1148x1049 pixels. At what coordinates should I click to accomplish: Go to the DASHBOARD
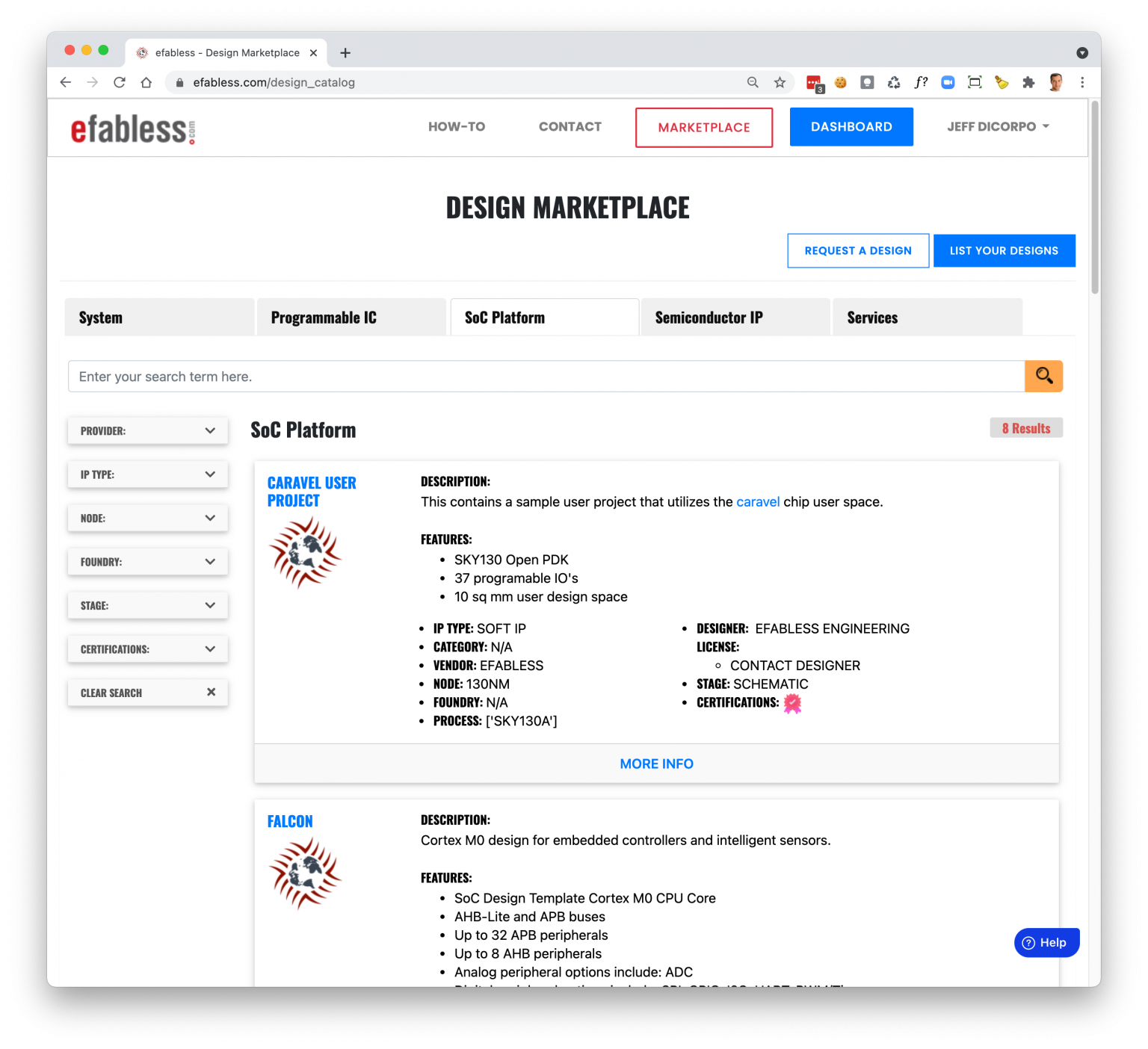click(x=851, y=127)
